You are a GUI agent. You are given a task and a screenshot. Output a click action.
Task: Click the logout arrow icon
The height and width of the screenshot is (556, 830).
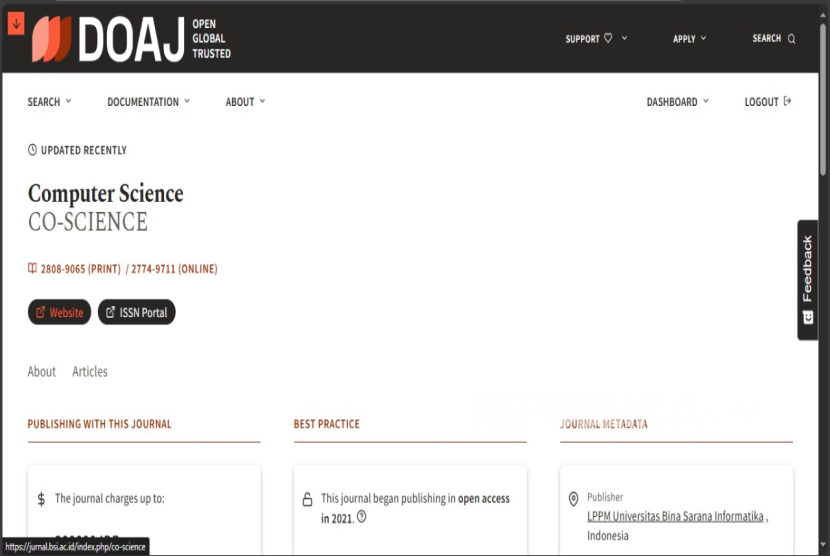[787, 101]
